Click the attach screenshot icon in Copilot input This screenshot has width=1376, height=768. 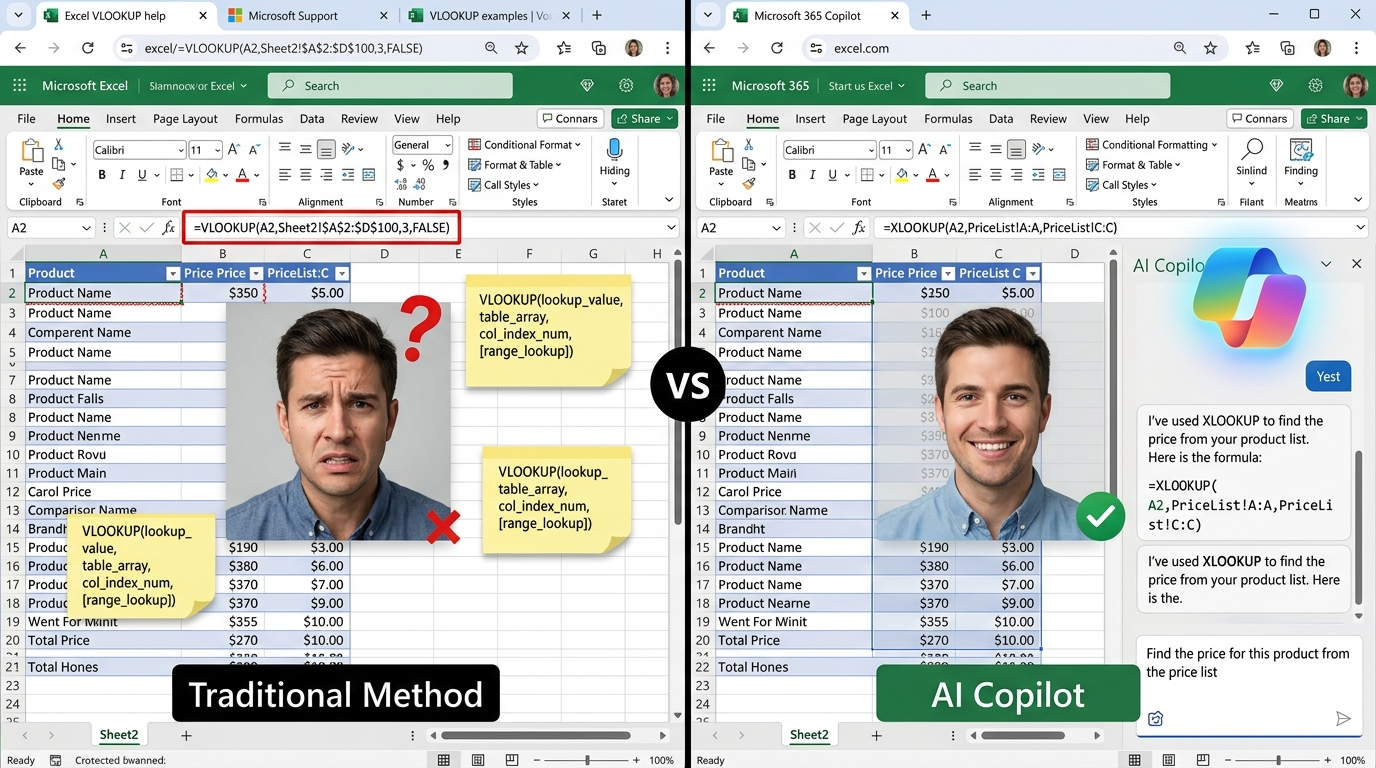point(1156,718)
